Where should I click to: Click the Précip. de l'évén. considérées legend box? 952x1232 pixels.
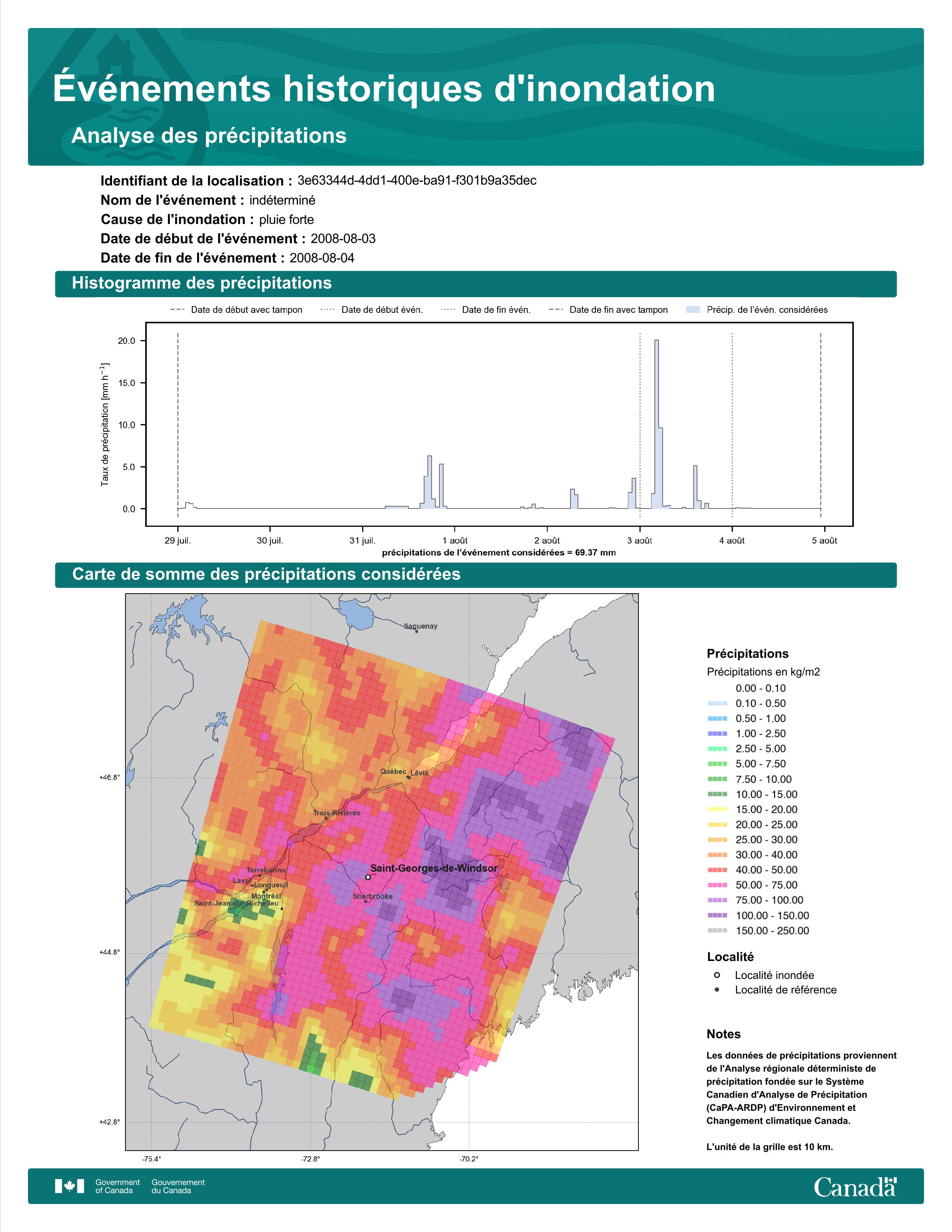click(x=693, y=310)
